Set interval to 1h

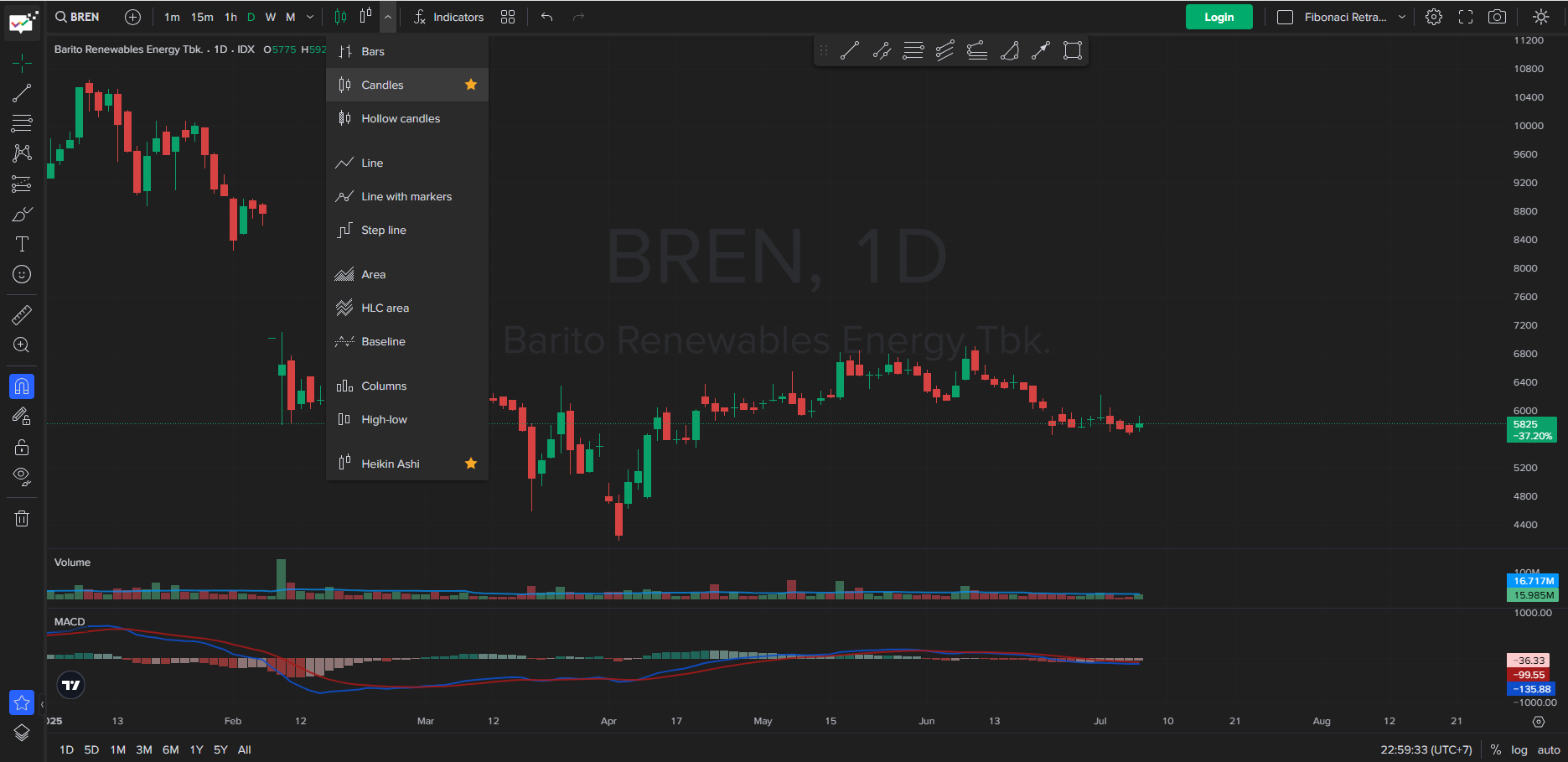pyautogui.click(x=230, y=17)
